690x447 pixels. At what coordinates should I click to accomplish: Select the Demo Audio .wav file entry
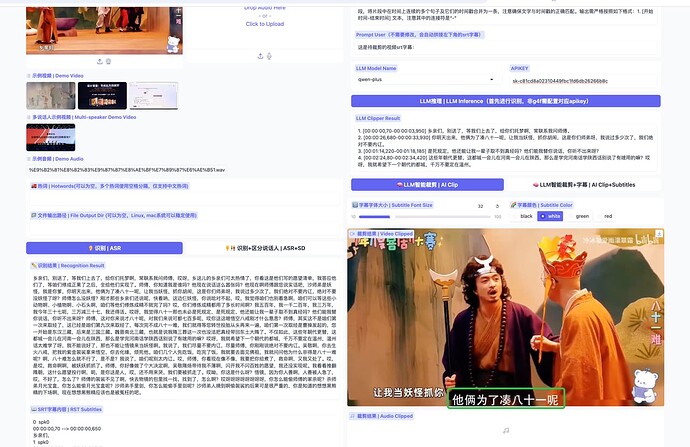(x=127, y=170)
